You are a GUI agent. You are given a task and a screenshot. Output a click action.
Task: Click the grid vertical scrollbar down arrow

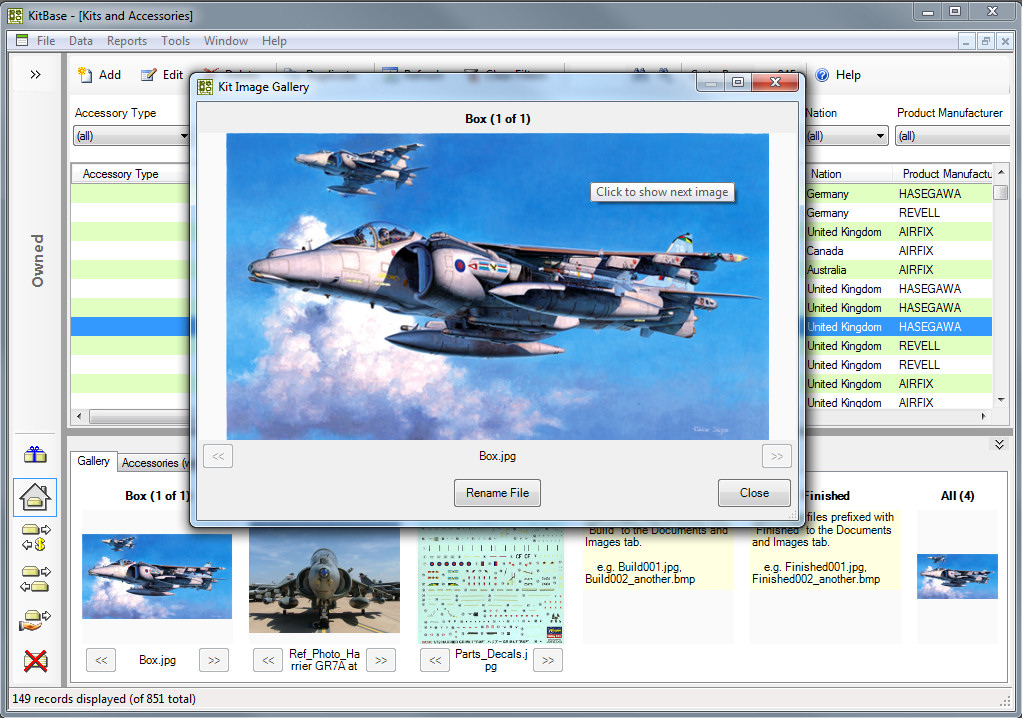tap(1000, 400)
